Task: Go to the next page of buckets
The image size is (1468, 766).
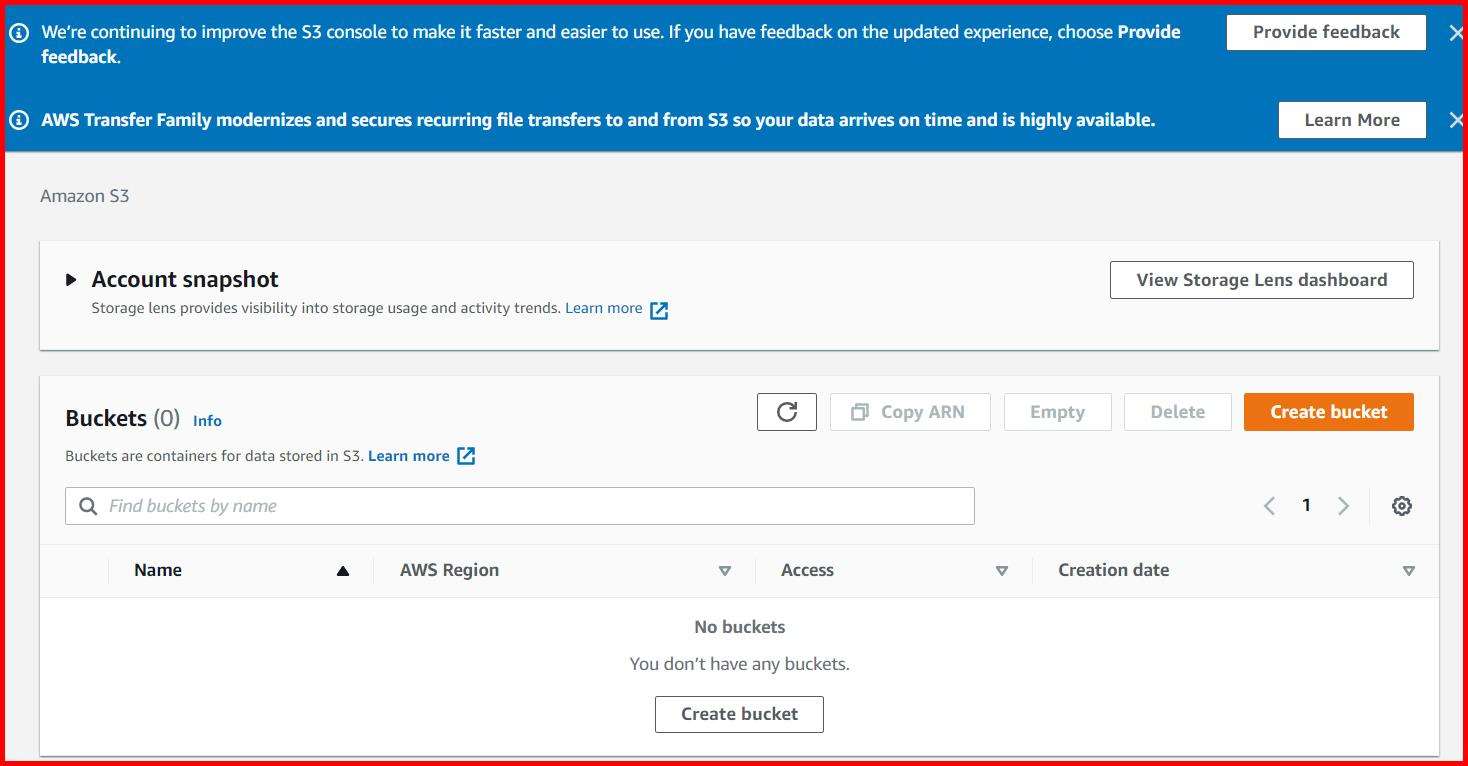Action: 1343,505
